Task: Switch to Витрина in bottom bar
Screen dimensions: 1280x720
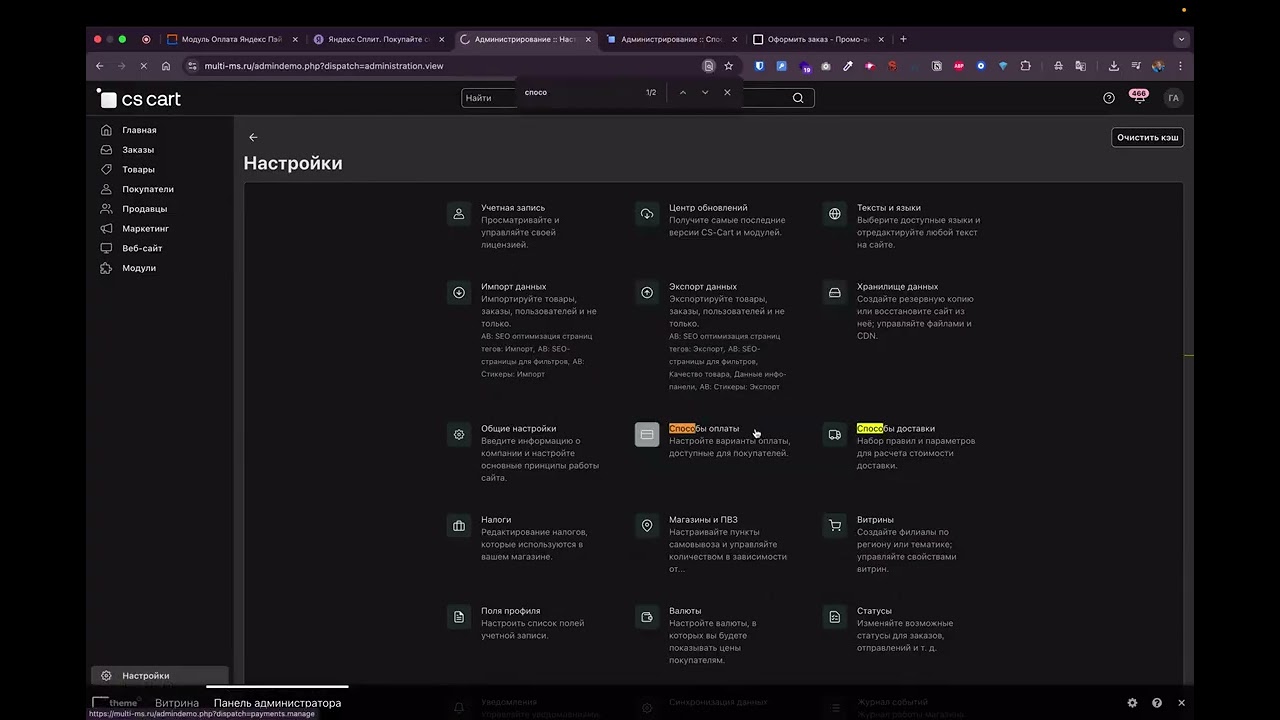Action: 177,703
